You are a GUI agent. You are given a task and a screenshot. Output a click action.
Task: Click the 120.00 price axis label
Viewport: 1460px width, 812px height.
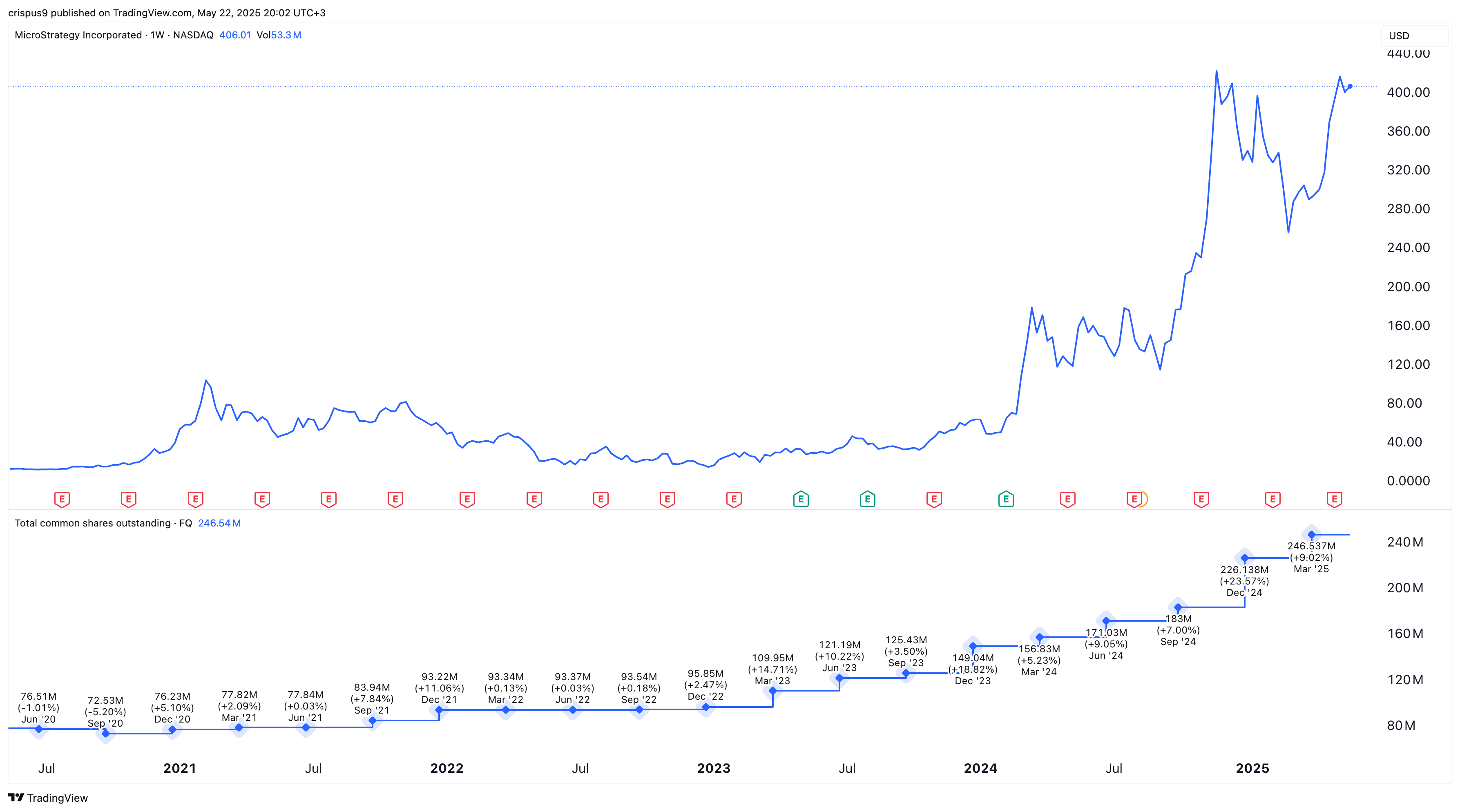pos(1409,364)
